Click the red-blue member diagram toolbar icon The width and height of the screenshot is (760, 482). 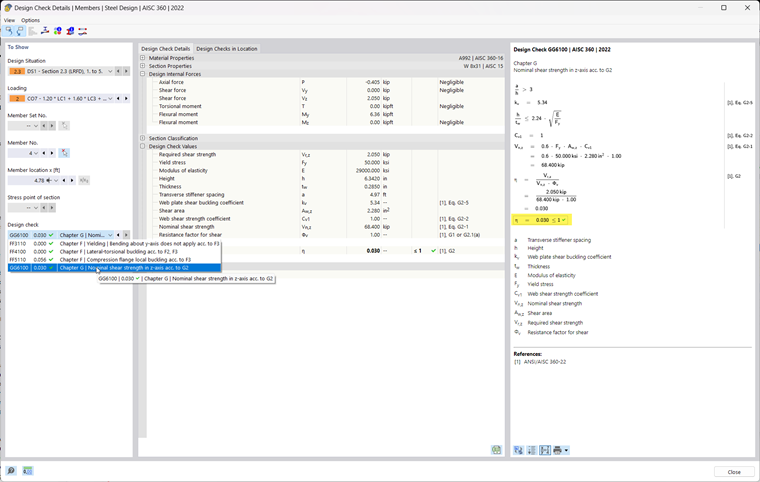[83, 31]
